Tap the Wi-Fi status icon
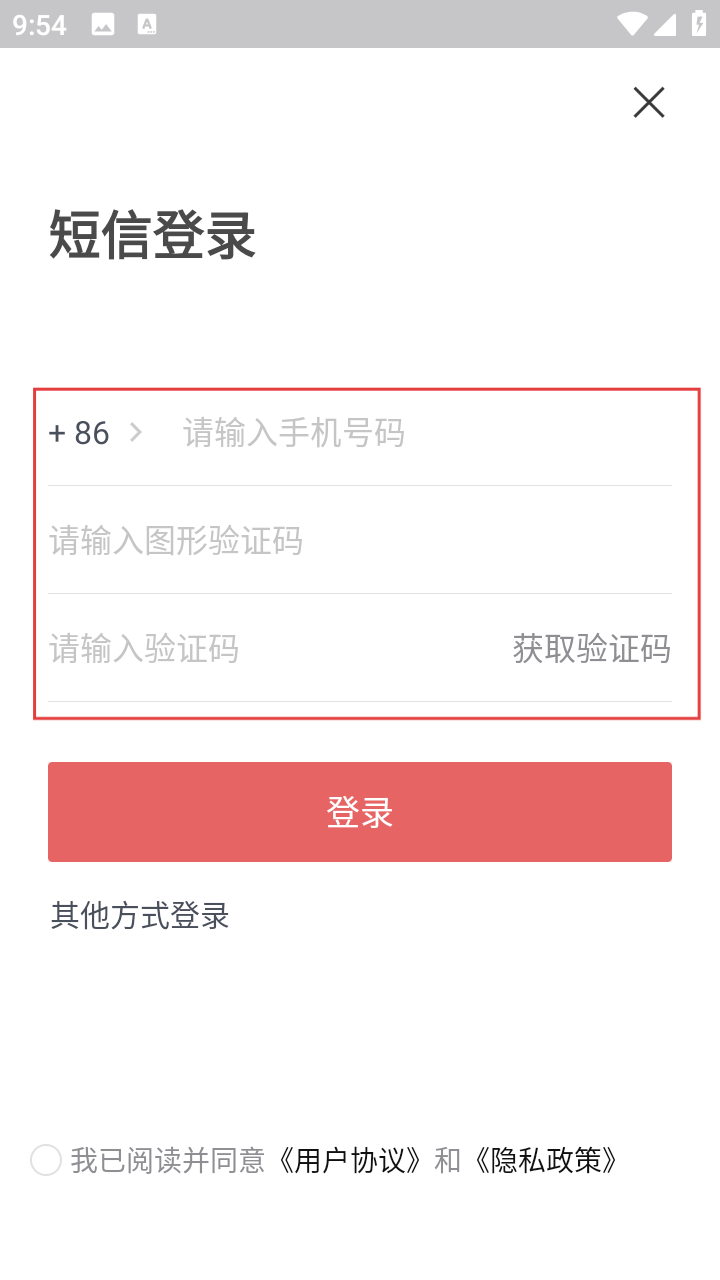The height and width of the screenshot is (1280, 720). pos(632,24)
